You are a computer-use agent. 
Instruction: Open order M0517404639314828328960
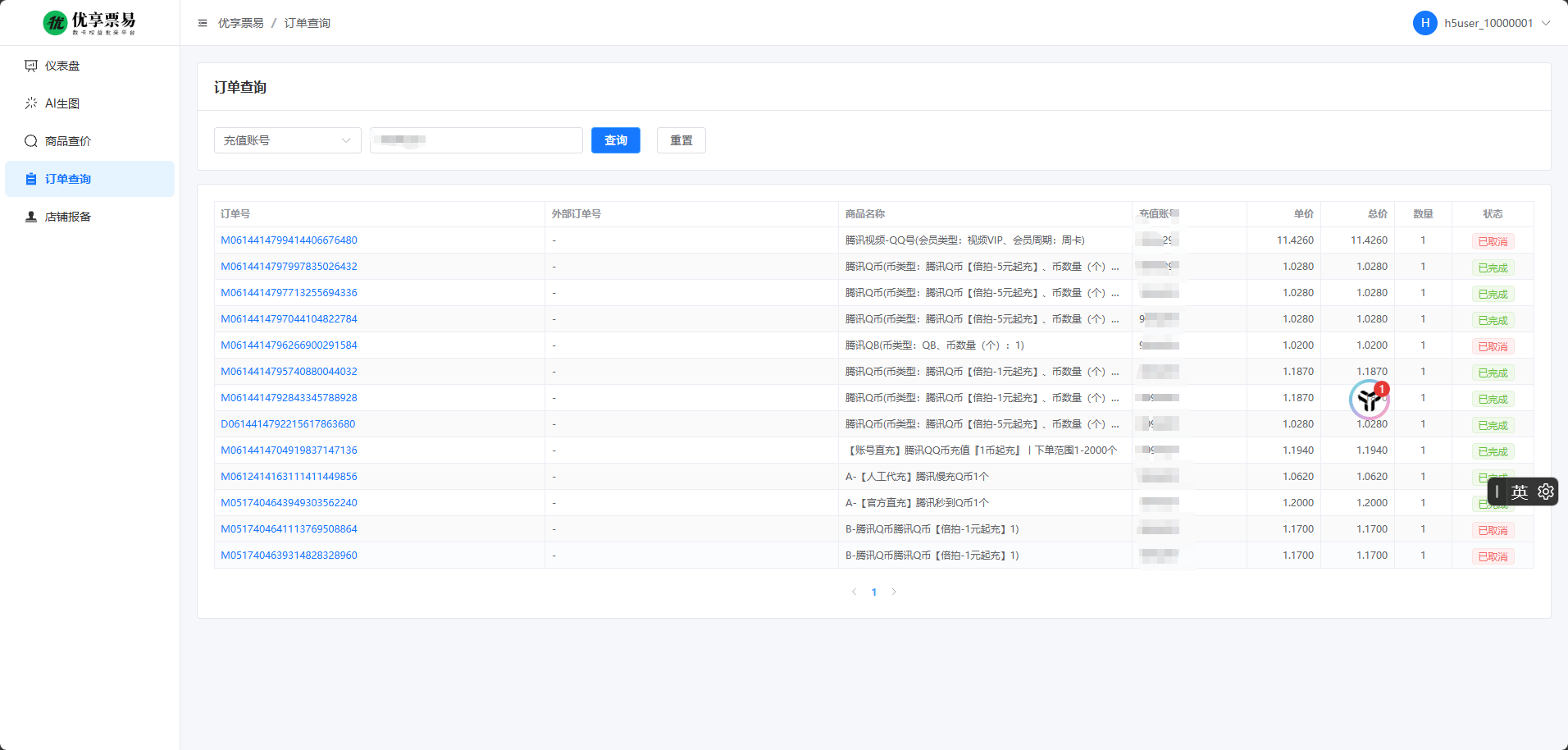click(289, 556)
